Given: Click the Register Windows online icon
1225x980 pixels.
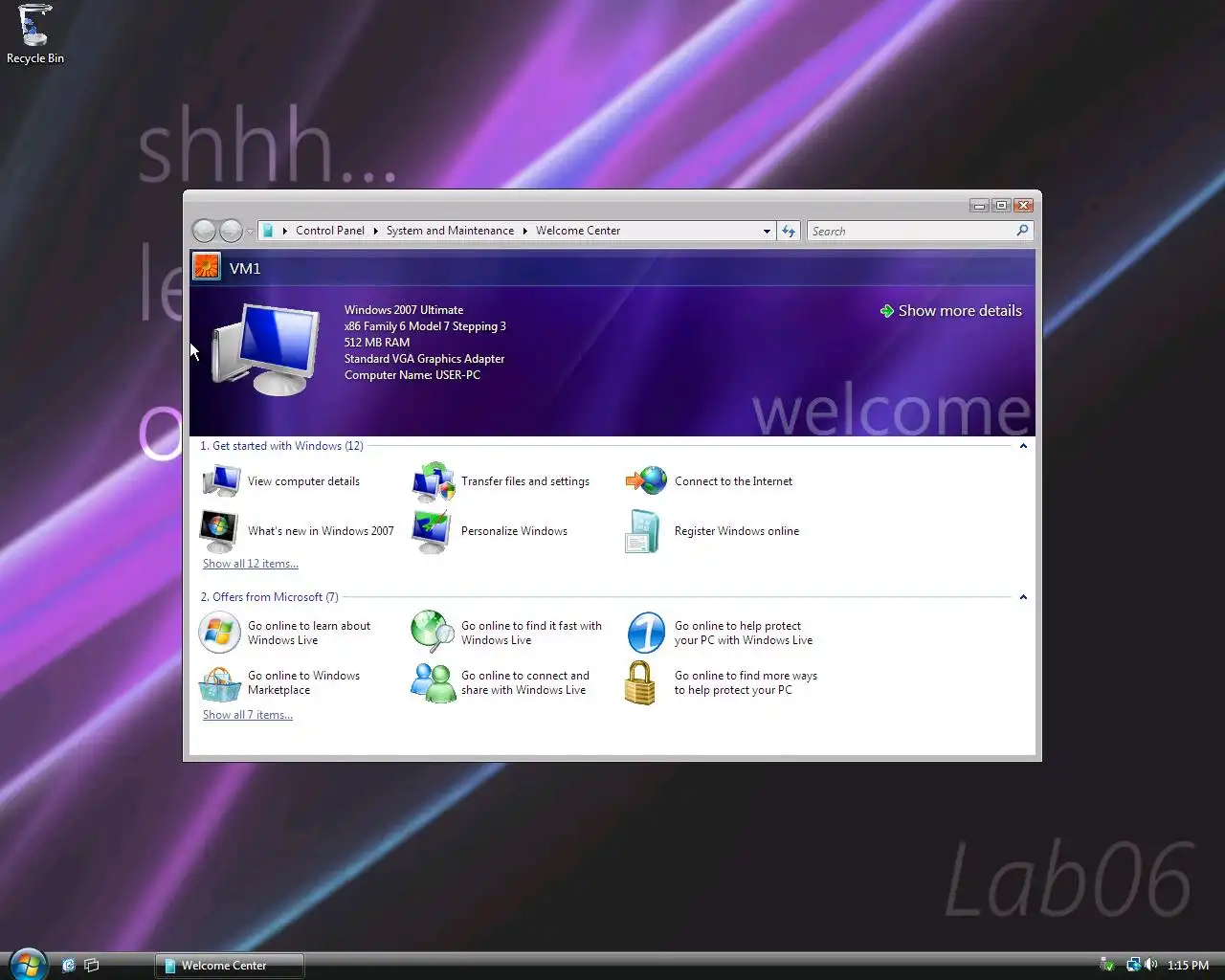Looking at the screenshot, I should [642, 531].
